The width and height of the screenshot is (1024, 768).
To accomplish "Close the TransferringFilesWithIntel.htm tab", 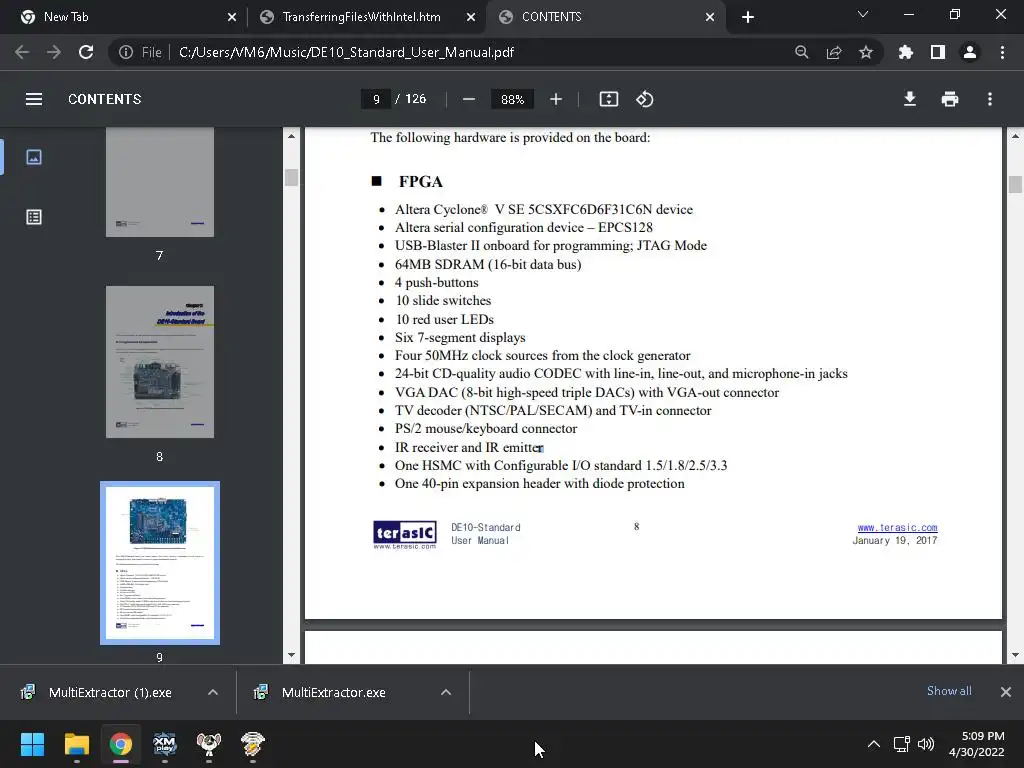I will (x=471, y=17).
